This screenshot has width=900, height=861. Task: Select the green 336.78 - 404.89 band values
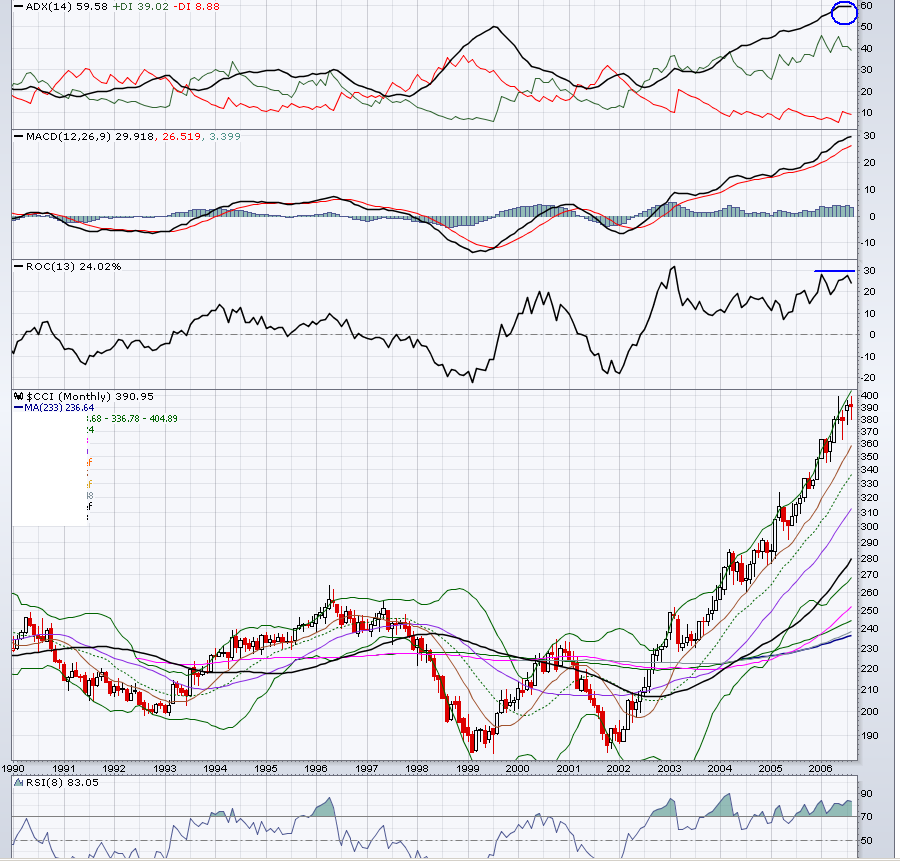pyautogui.click(x=144, y=418)
